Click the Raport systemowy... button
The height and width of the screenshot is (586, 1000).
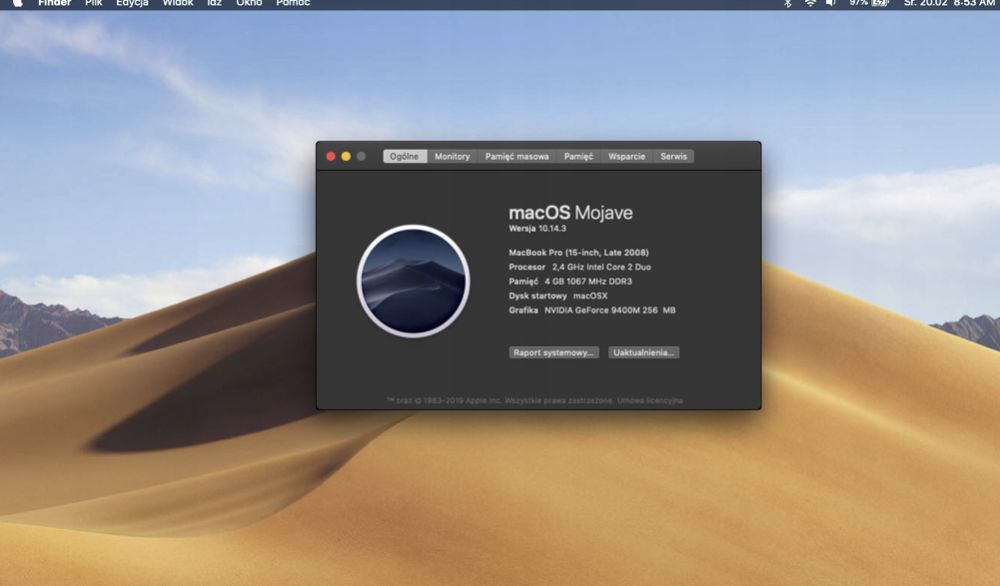coord(554,353)
